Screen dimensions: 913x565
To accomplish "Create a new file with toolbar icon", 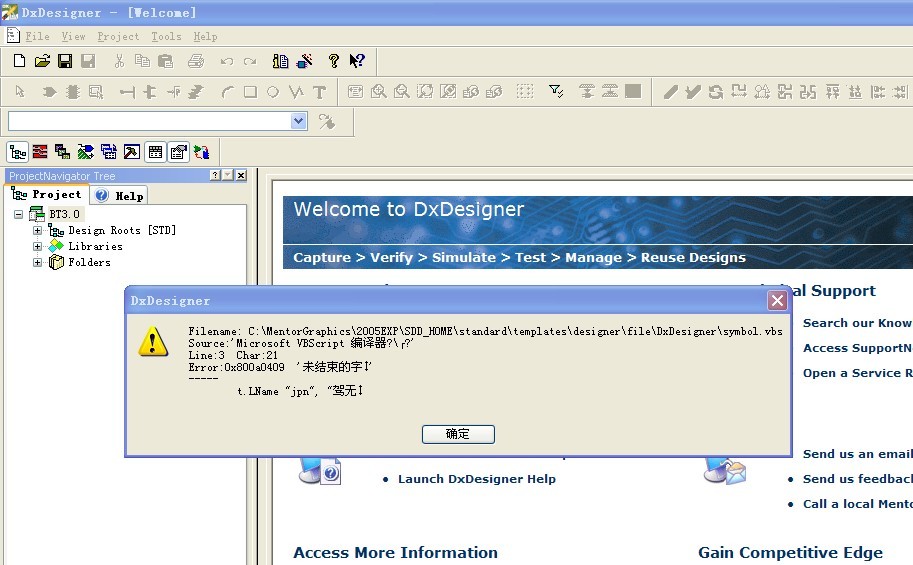I will point(19,61).
